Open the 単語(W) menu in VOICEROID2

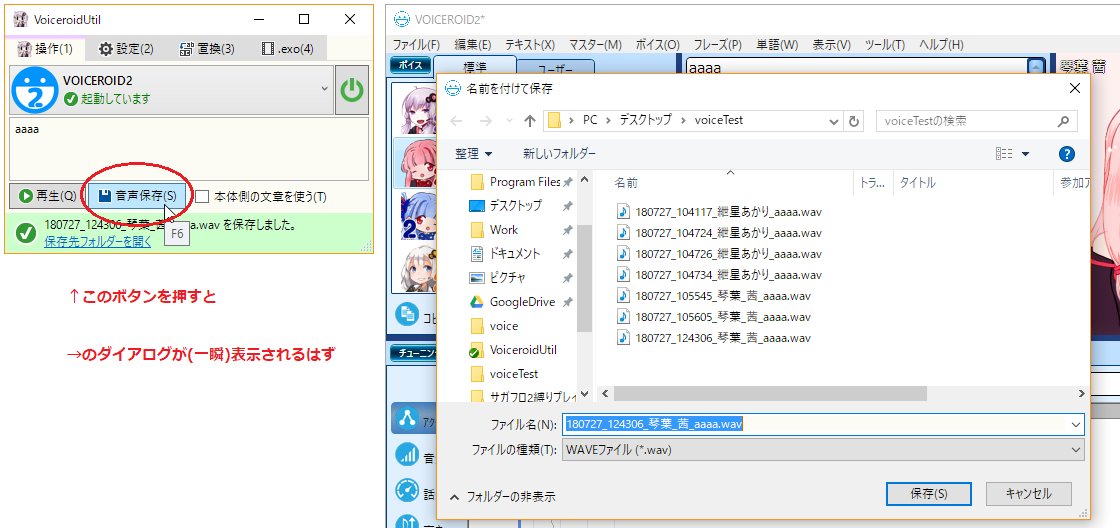(x=777, y=44)
